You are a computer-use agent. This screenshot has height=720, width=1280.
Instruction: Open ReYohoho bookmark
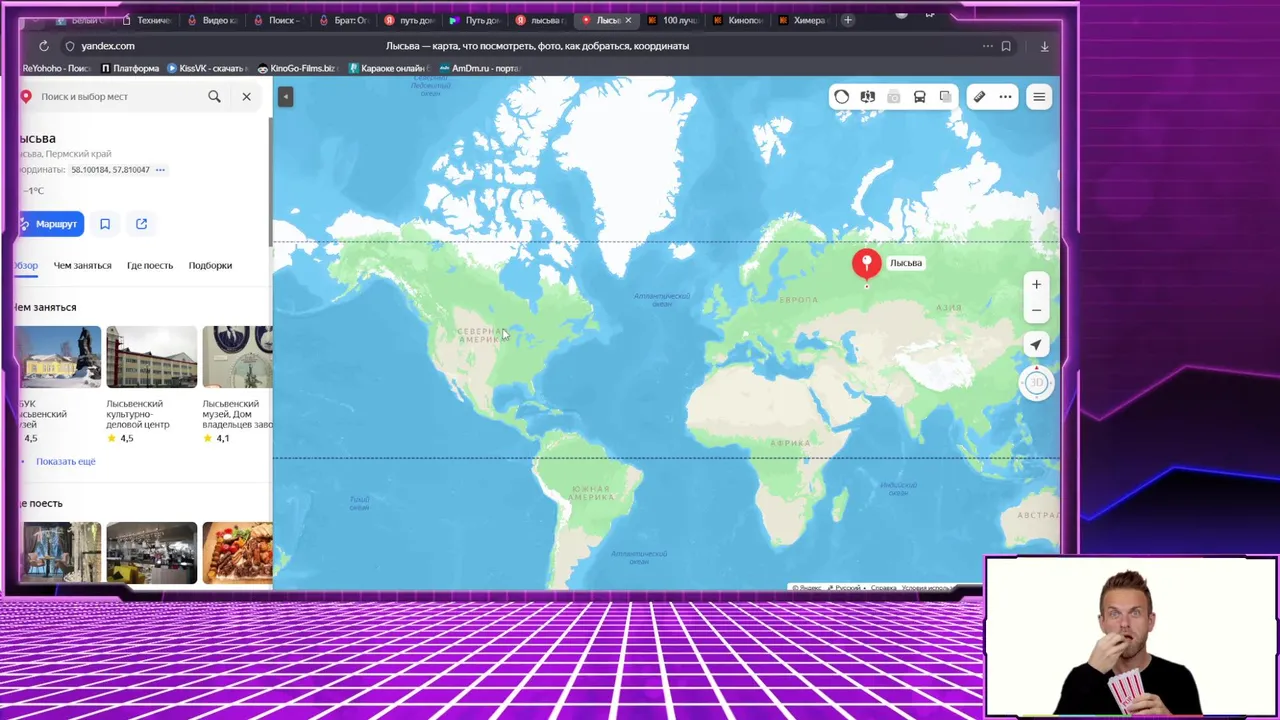pos(56,68)
